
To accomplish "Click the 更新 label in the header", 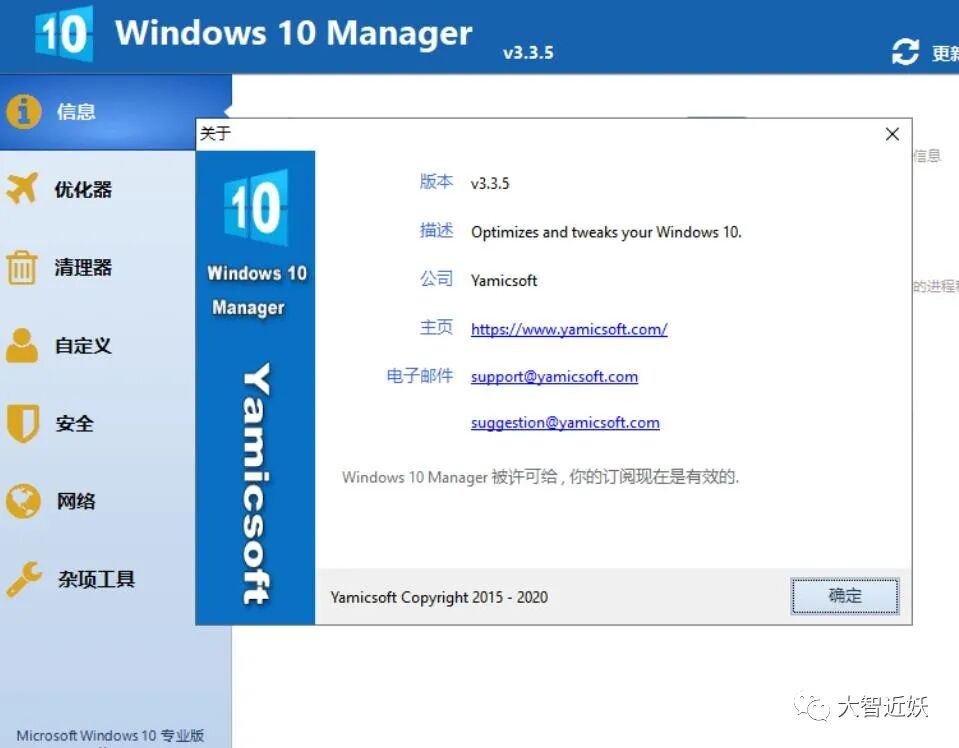I will click(x=945, y=53).
